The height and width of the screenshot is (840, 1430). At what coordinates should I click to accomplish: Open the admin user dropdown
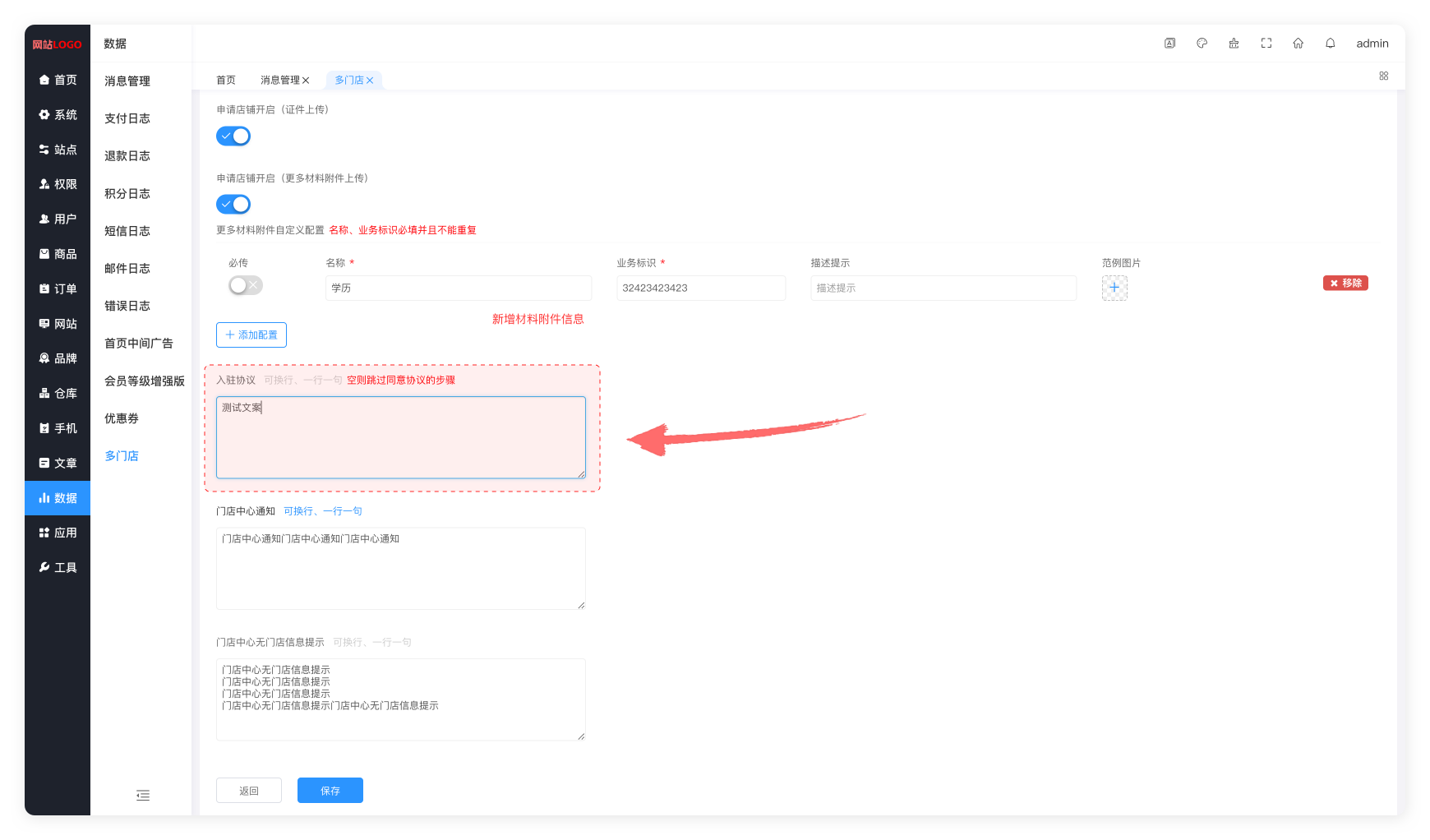(x=1372, y=44)
